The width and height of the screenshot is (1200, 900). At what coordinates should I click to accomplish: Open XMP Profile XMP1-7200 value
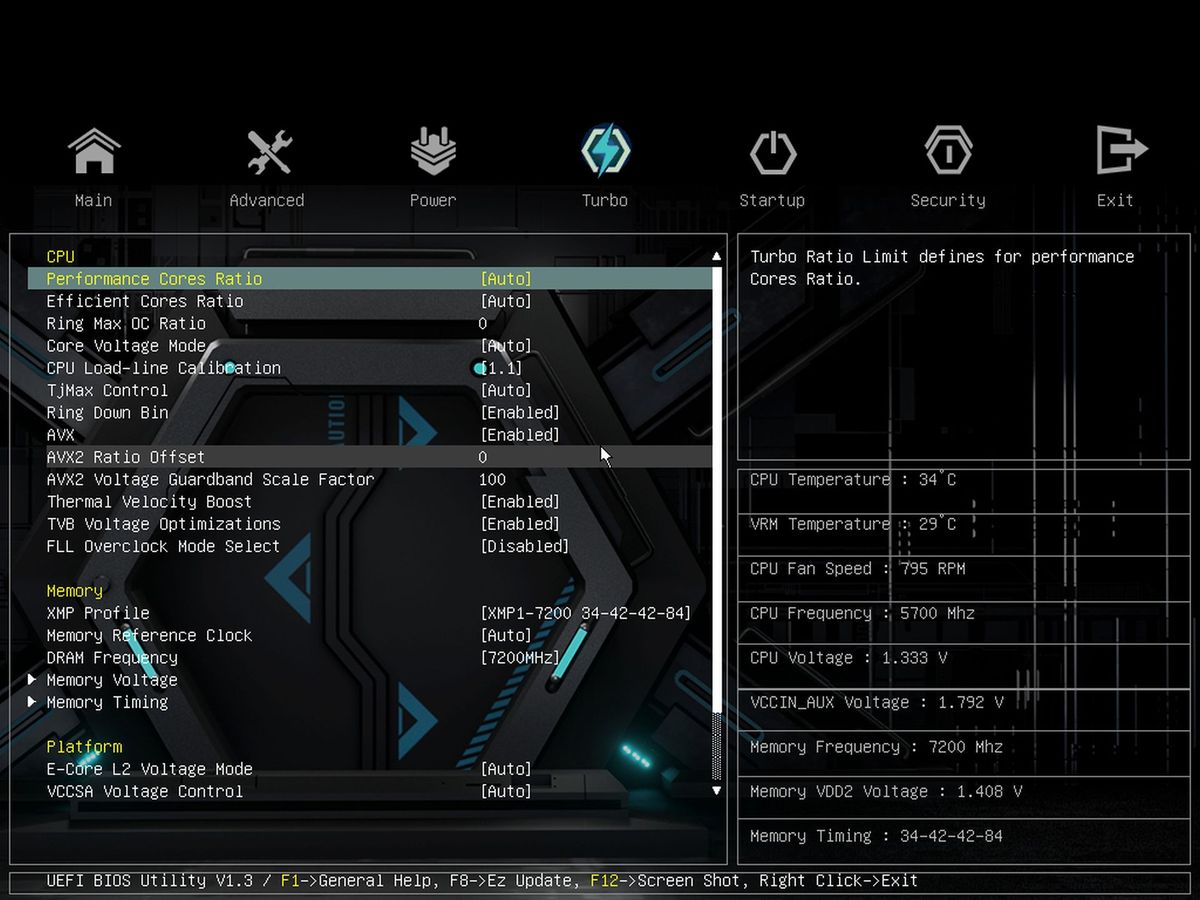(586, 613)
